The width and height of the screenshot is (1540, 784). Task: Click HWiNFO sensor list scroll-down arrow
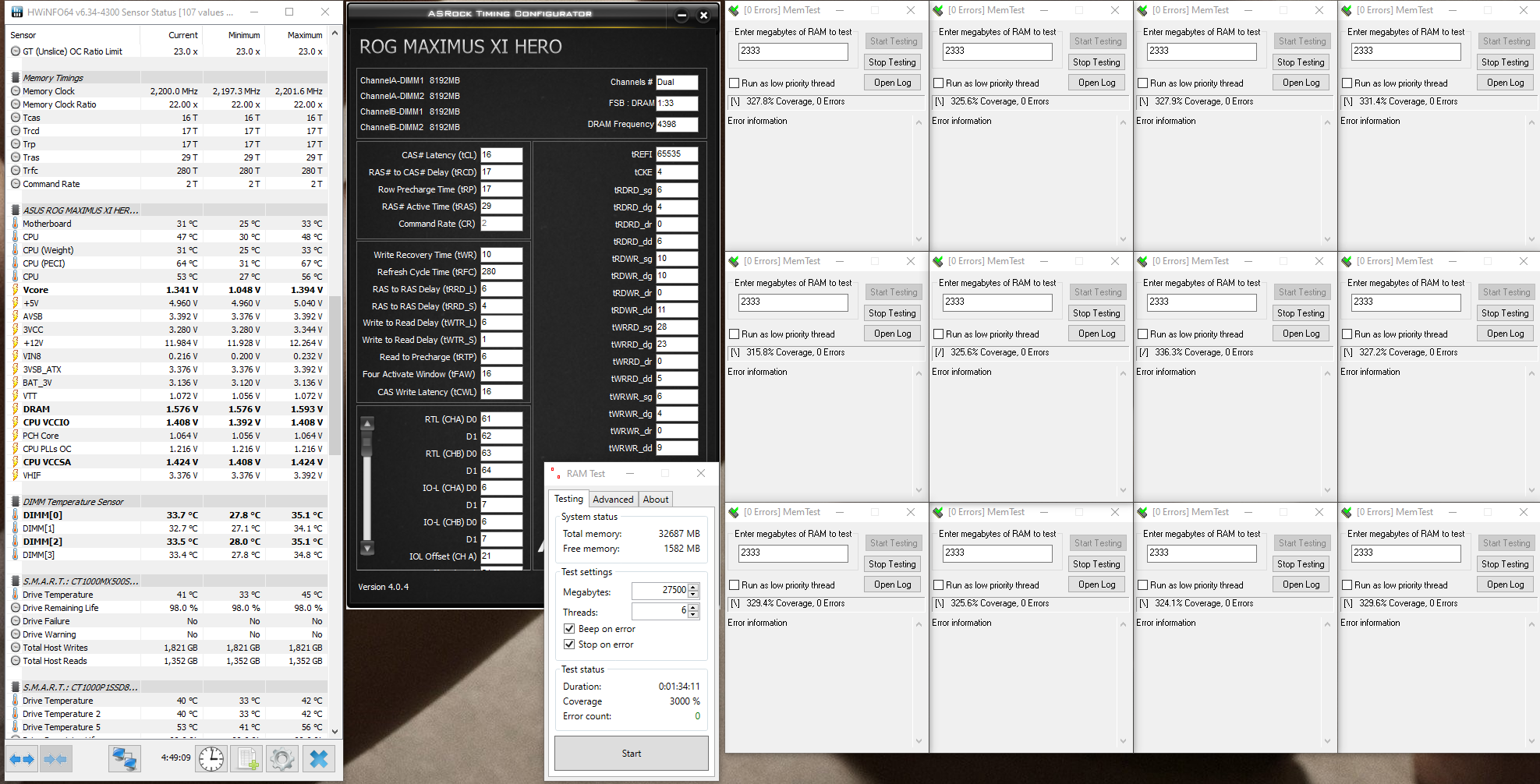tap(335, 731)
